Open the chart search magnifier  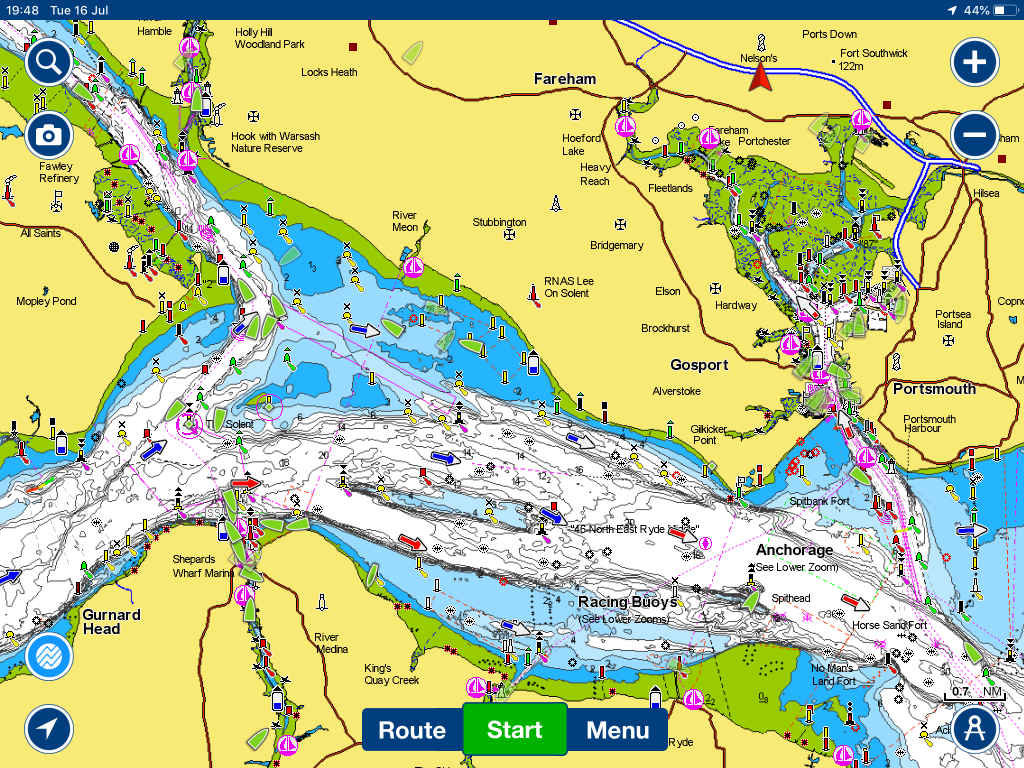click(48, 64)
